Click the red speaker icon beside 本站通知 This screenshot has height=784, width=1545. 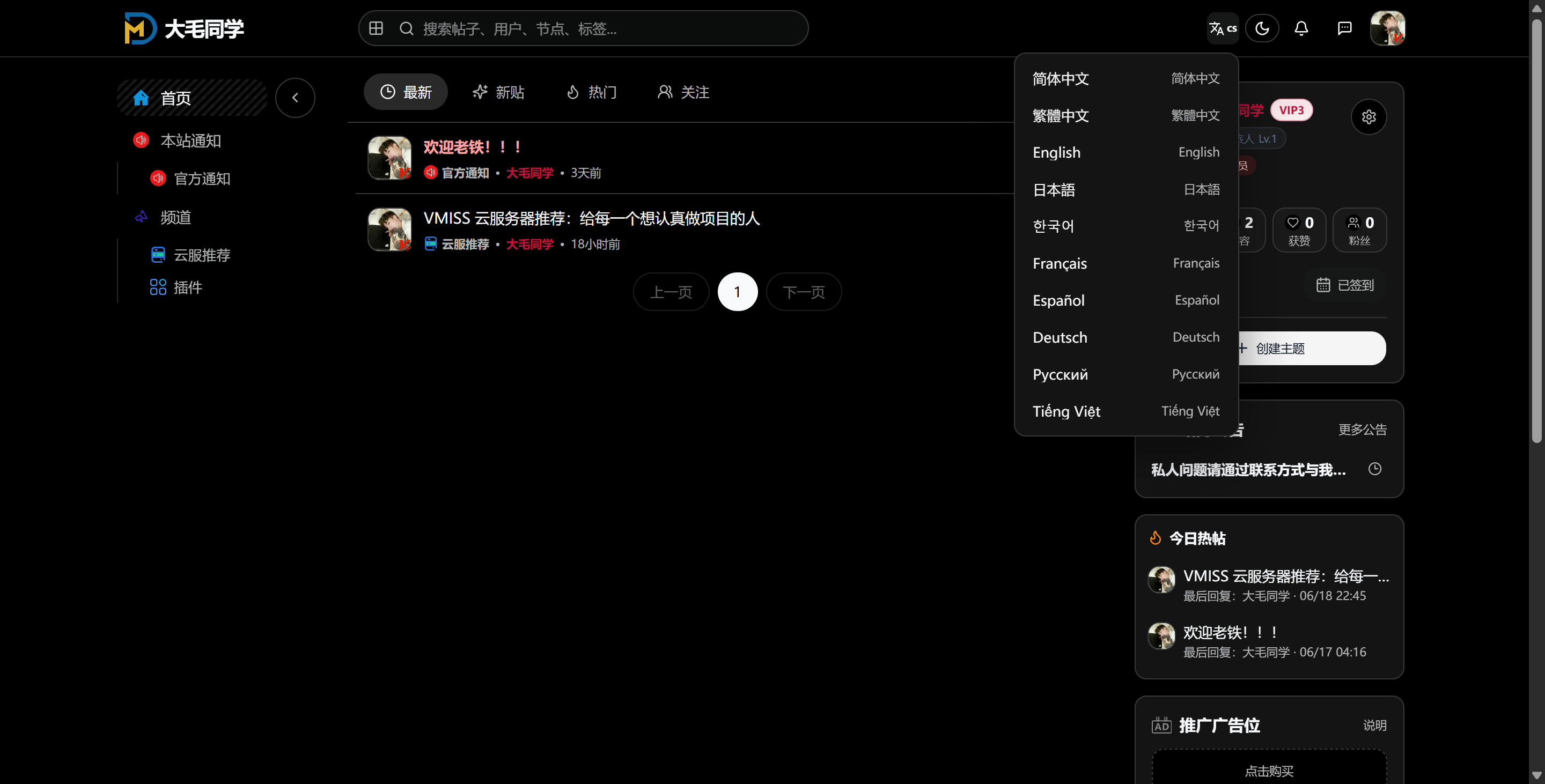(141, 140)
